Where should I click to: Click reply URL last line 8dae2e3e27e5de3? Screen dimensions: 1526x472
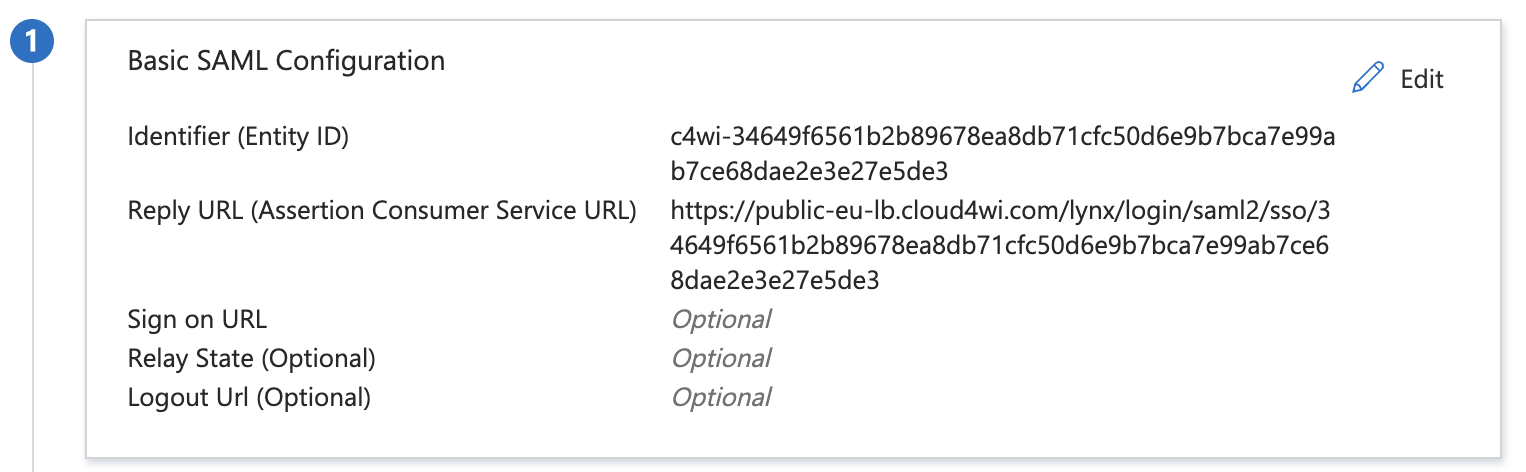tap(775, 280)
